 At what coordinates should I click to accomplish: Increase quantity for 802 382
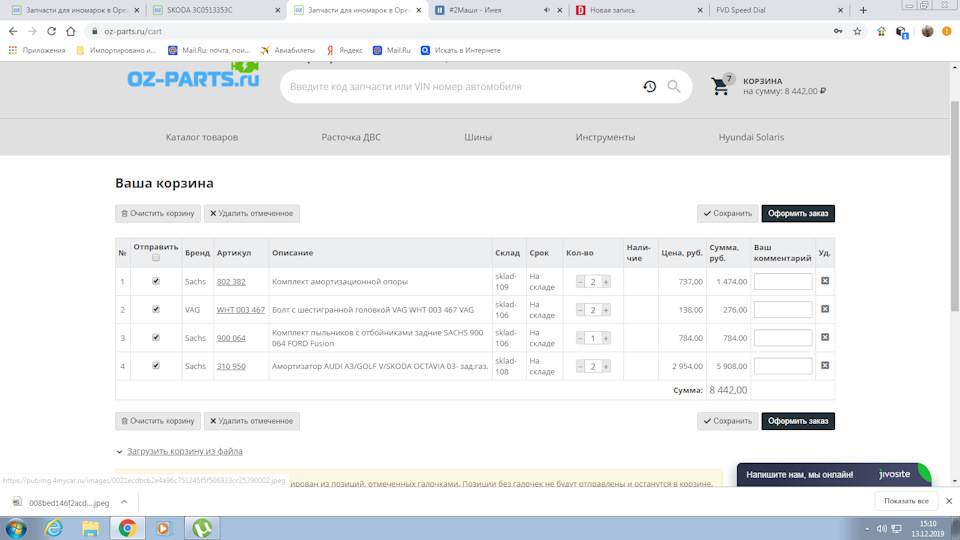point(606,282)
